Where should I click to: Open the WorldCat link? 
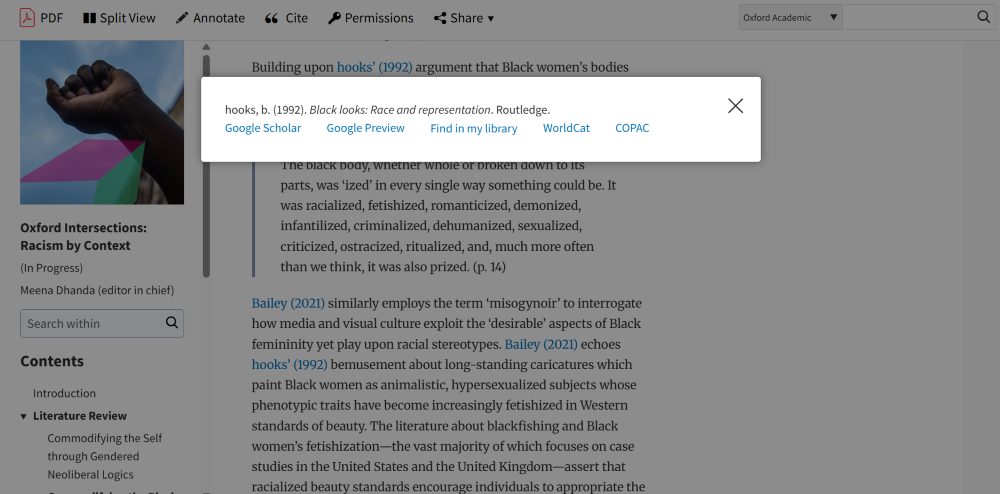click(x=566, y=128)
